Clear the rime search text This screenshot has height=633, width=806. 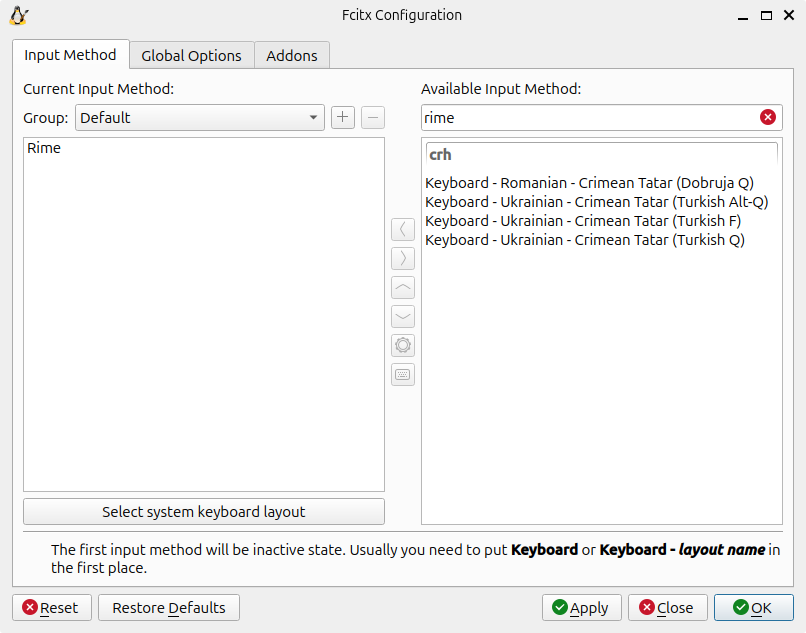(x=768, y=118)
